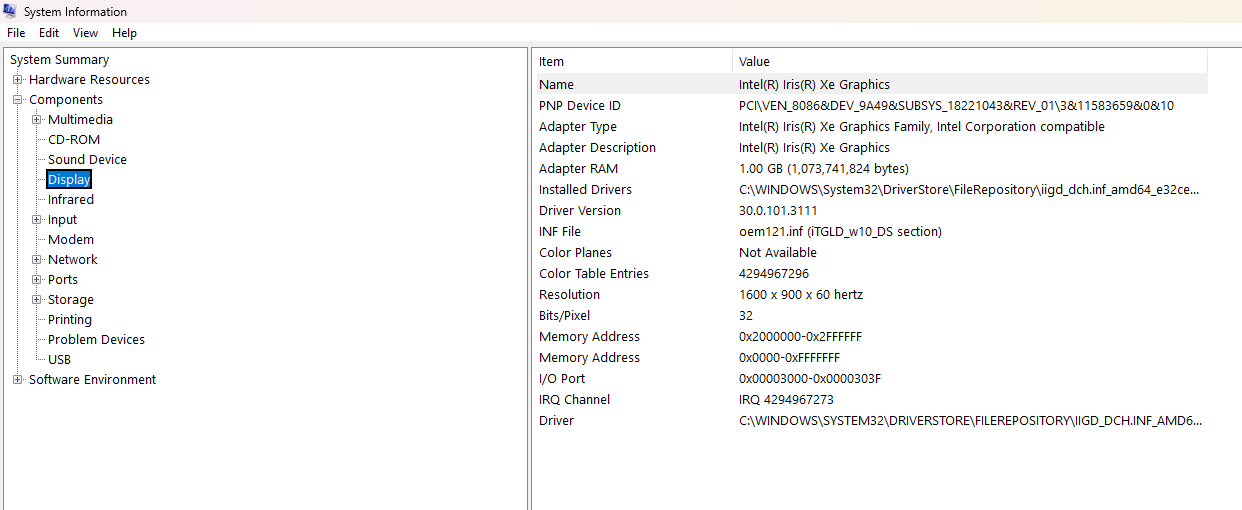Select the Adapter RAM row
This screenshot has height=510, width=1242.
(x=870, y=169)
